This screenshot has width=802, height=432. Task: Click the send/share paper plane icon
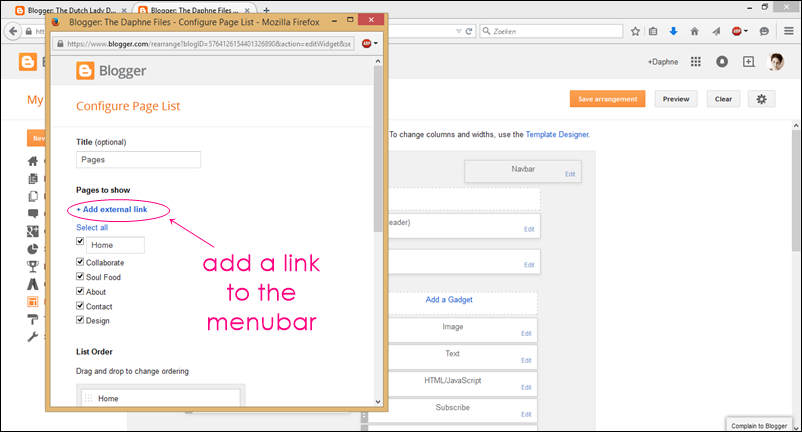click(x=716, y=31)
